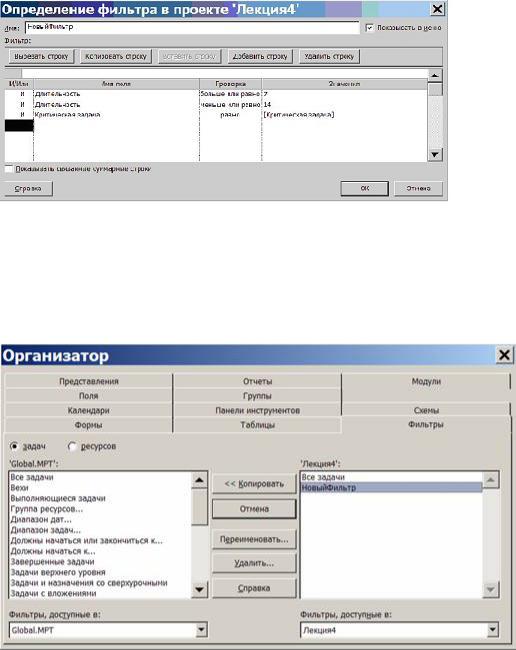Switch to 'Поля' tab
The image size is (516, 650).
coord(89,396)
